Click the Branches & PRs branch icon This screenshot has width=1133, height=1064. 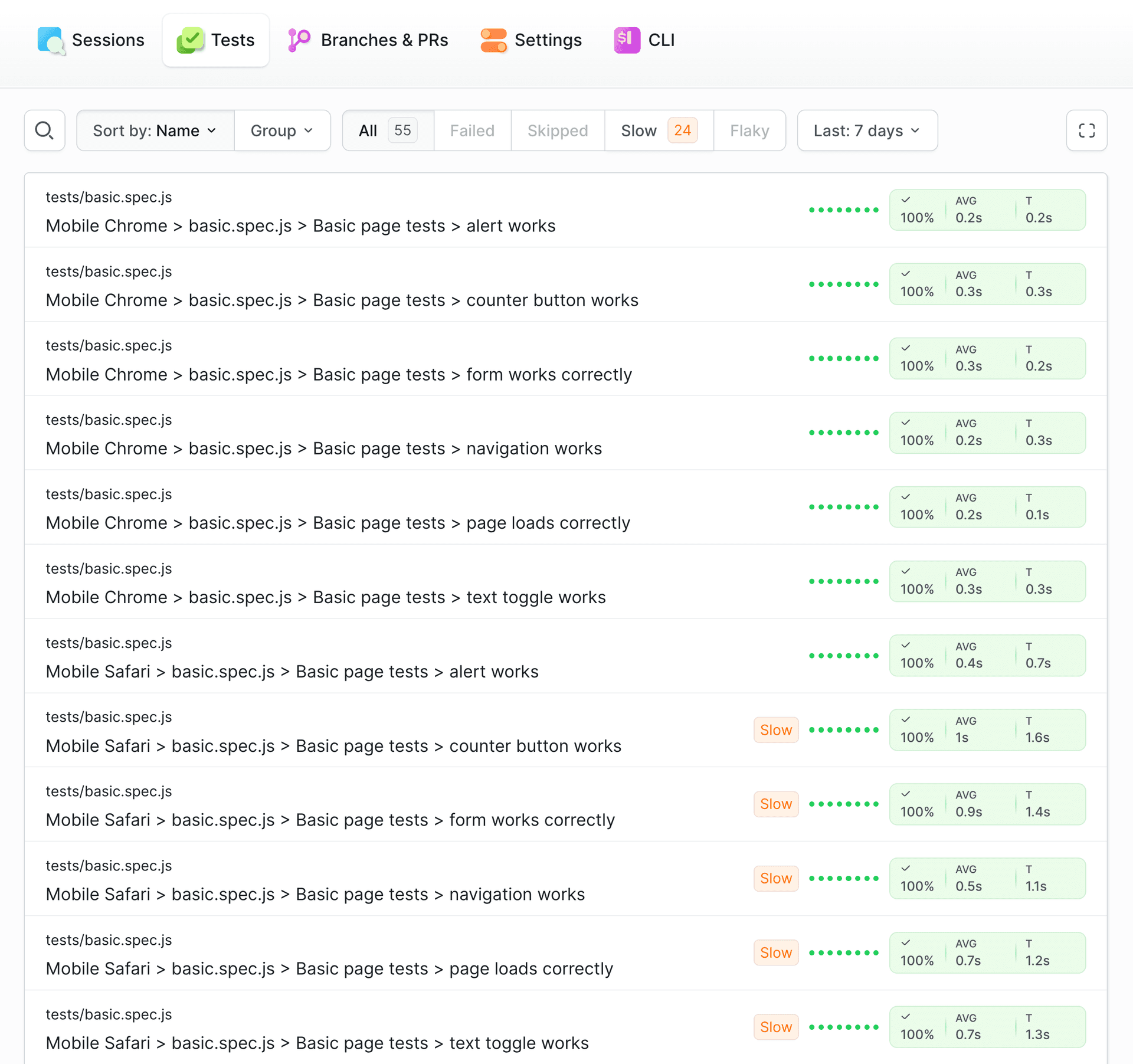click(x=299, y=40)
